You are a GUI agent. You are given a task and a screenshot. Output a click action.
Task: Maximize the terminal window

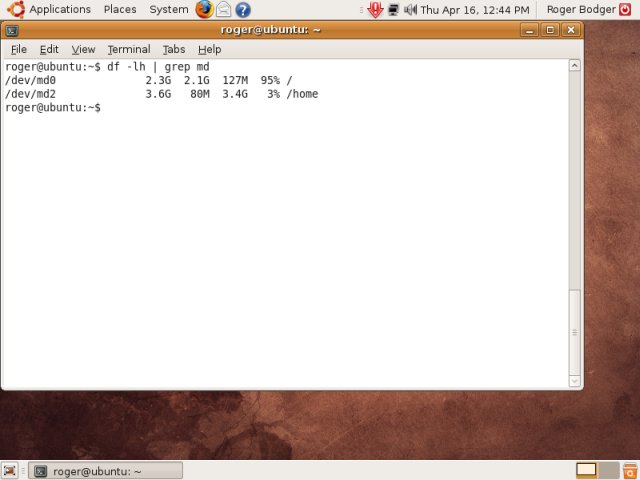pyautogui.click(x=550, y=30)
